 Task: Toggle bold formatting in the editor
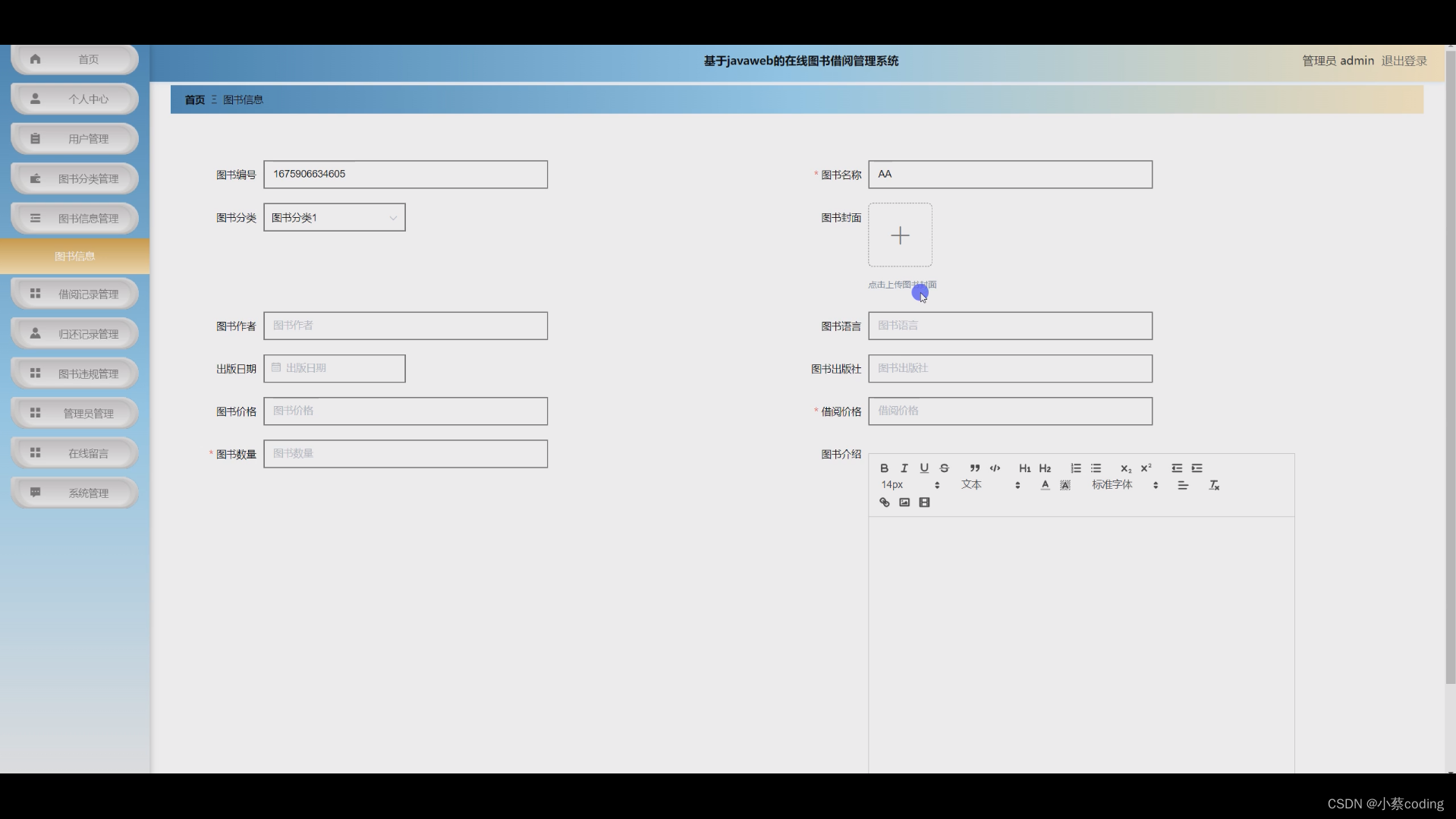click(x=884, y=468)
